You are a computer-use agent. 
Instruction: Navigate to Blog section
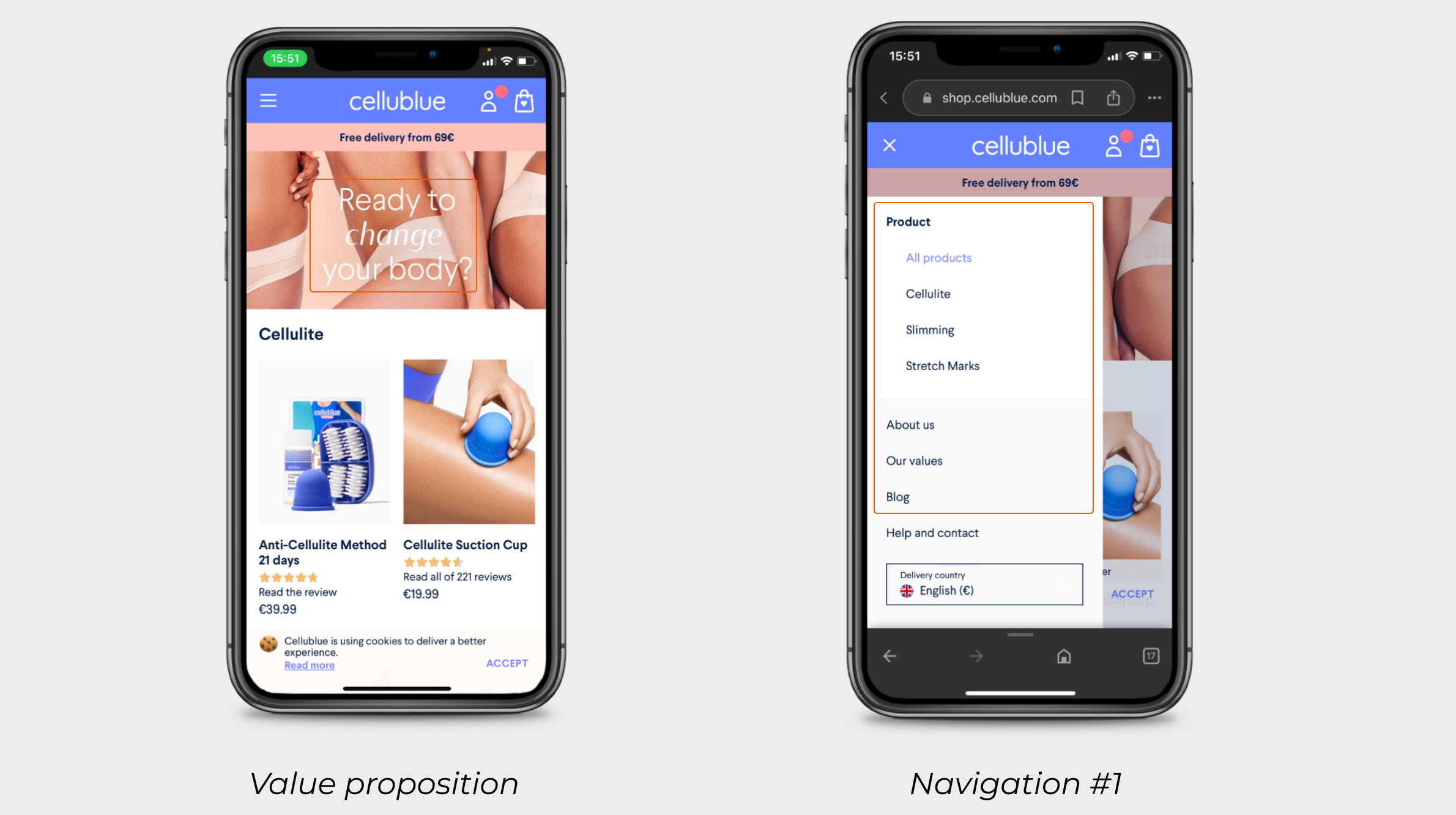(898, 496)
